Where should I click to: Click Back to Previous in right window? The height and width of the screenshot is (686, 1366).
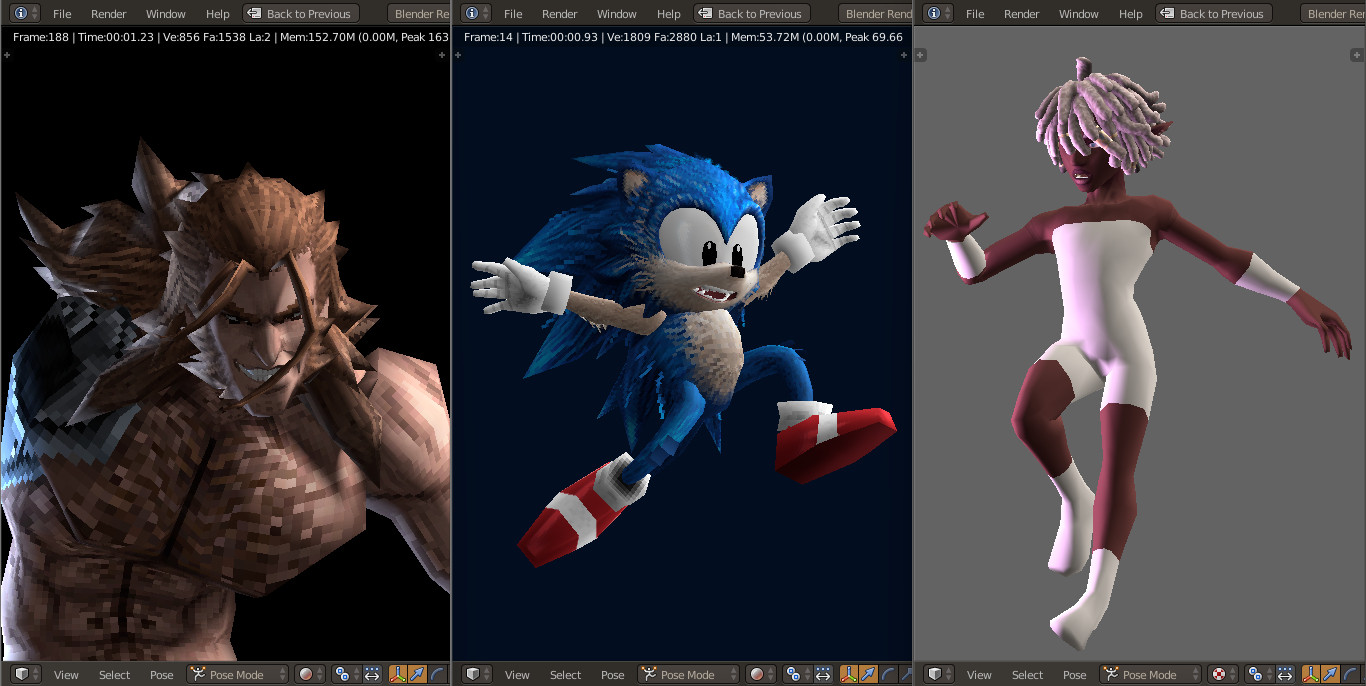point(1214,13)
